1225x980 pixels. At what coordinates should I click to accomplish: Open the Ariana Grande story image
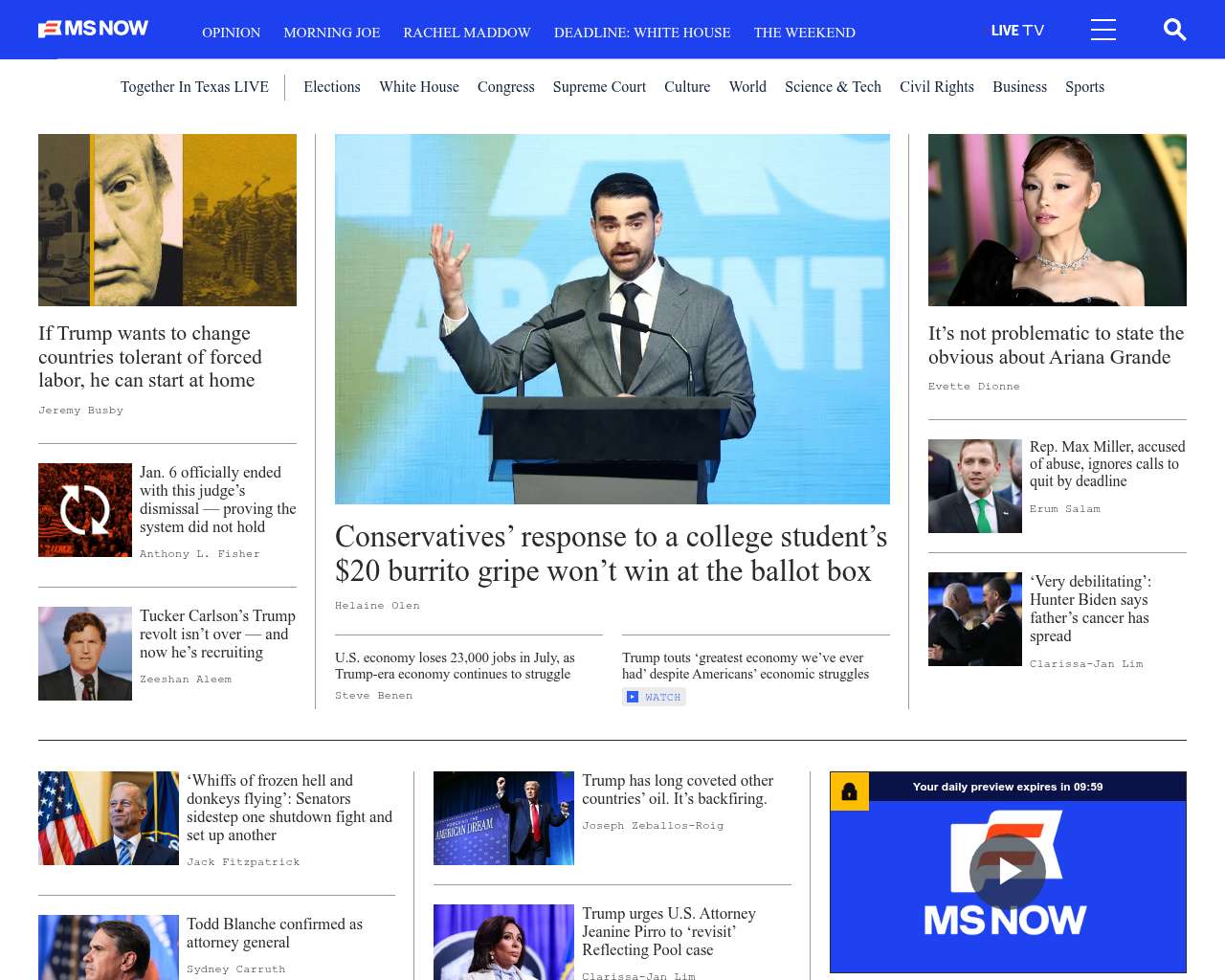(1058, 220)
